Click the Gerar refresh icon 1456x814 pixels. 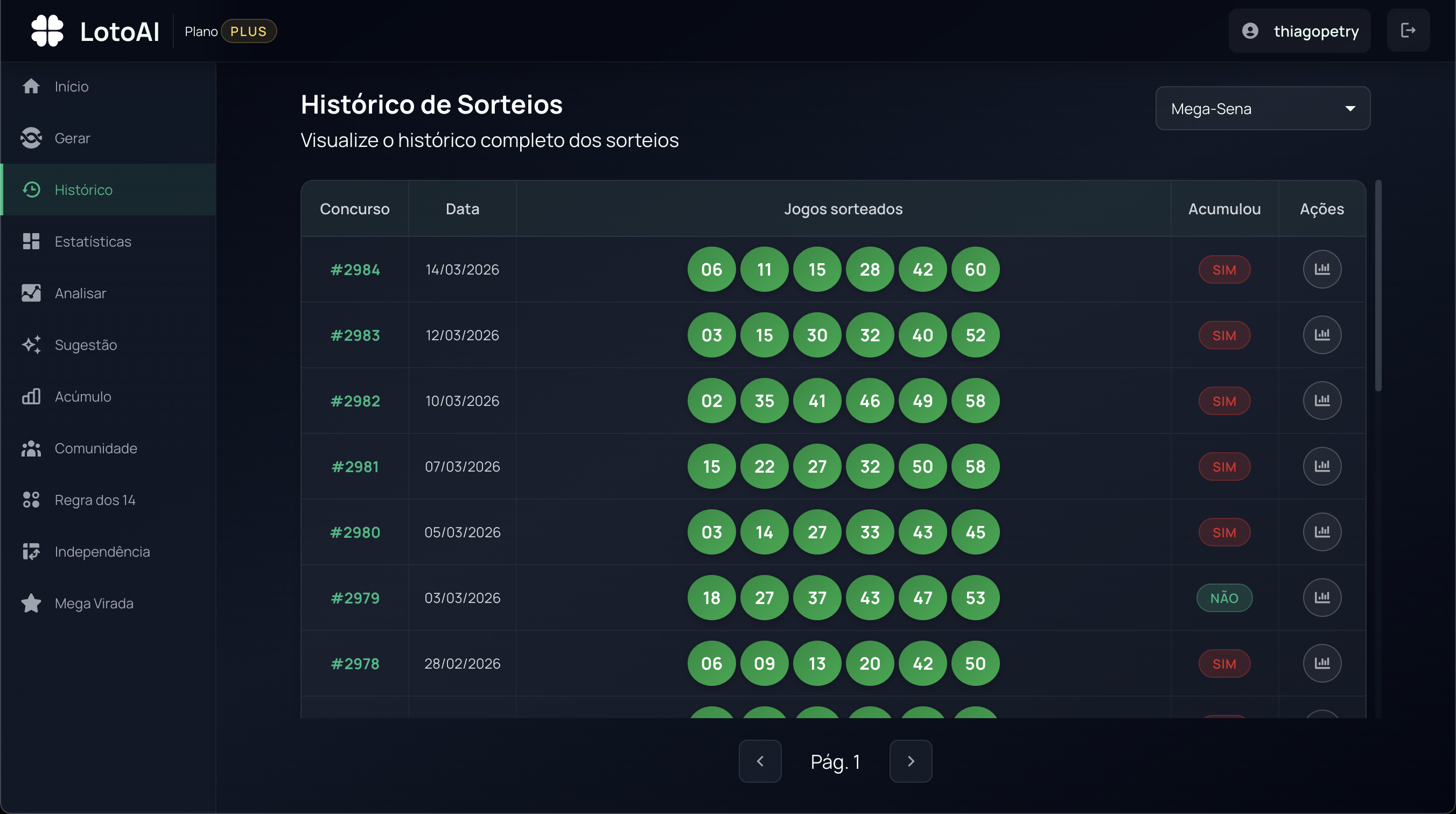tap(31, 138)
